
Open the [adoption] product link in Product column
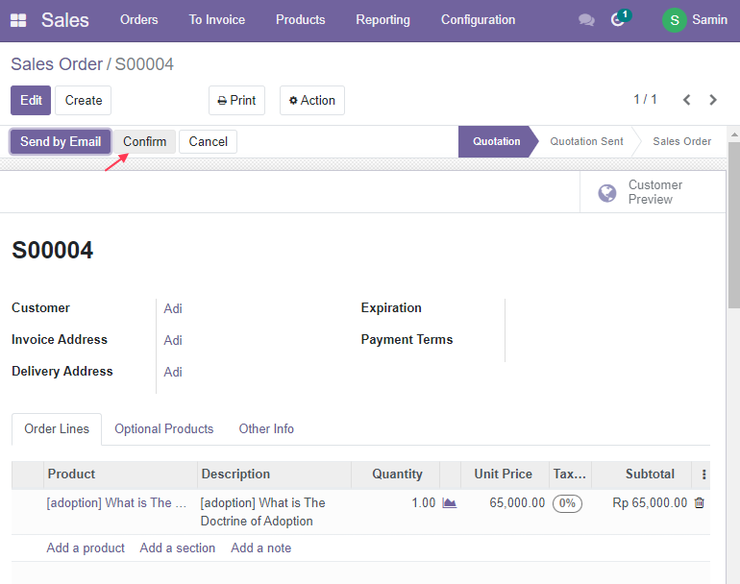[x=116, y=503]
